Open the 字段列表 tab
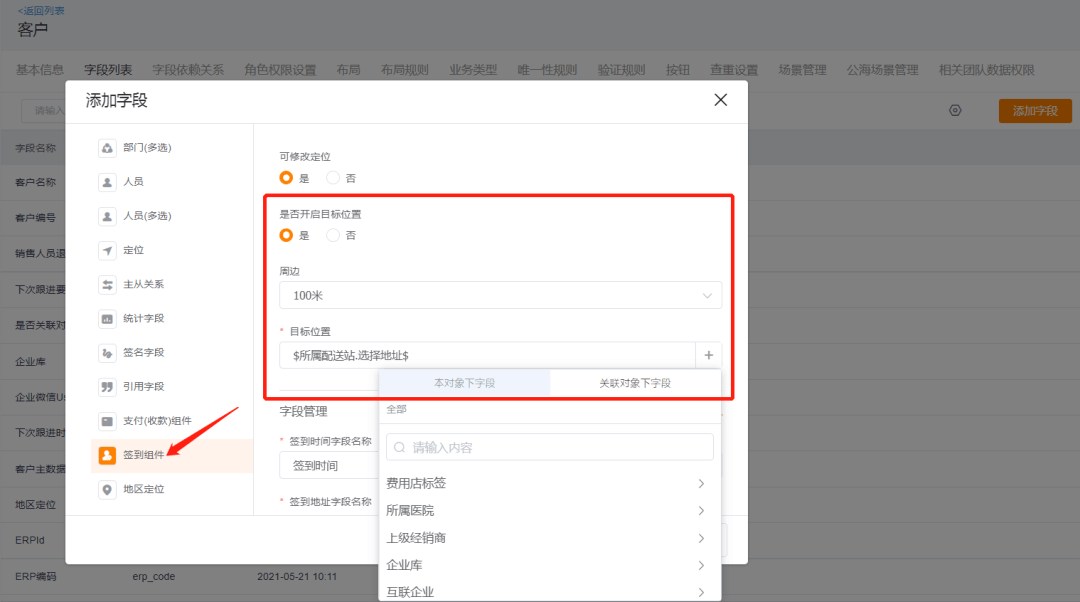 click(108, 70)
